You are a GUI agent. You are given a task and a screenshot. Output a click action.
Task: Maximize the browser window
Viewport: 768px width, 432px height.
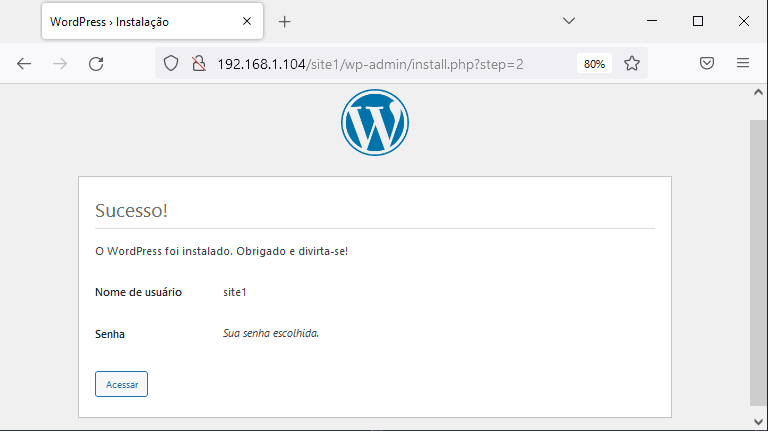[698, 21]
